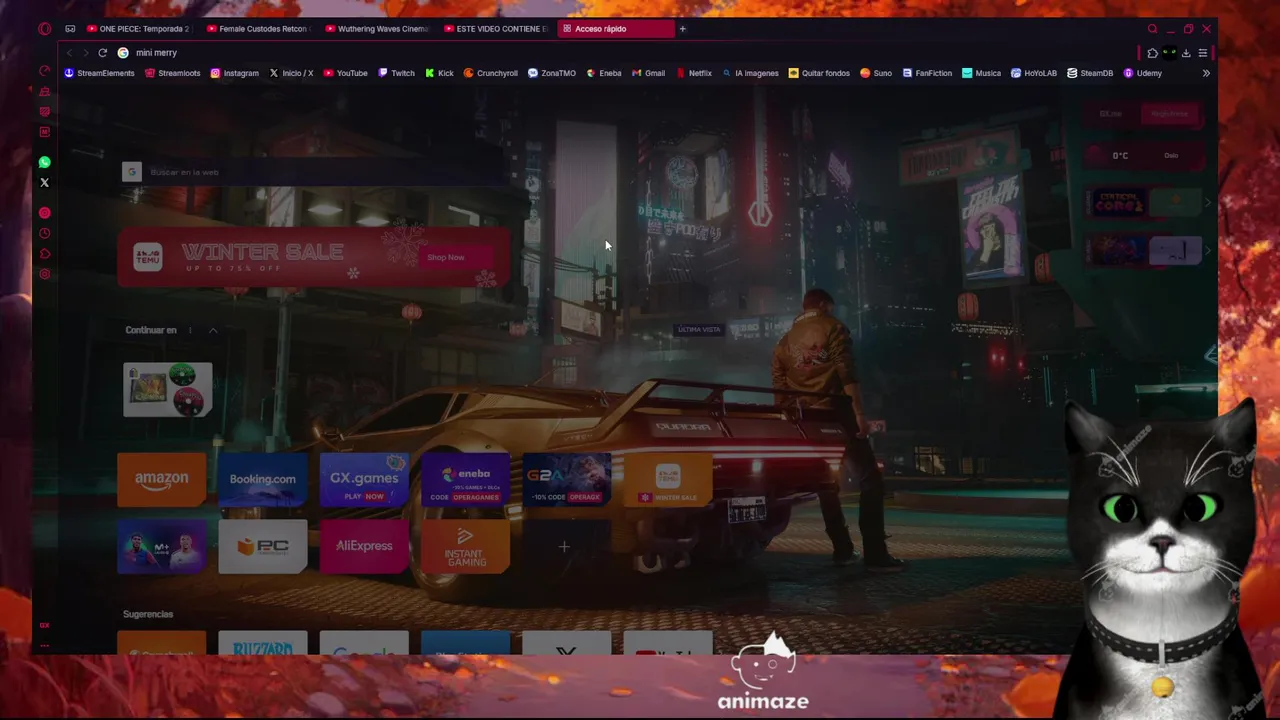Screen dimensions: 1280x720
Task: Open the PC Componentes speed dial tile
Action: click(x=262, y=546)
